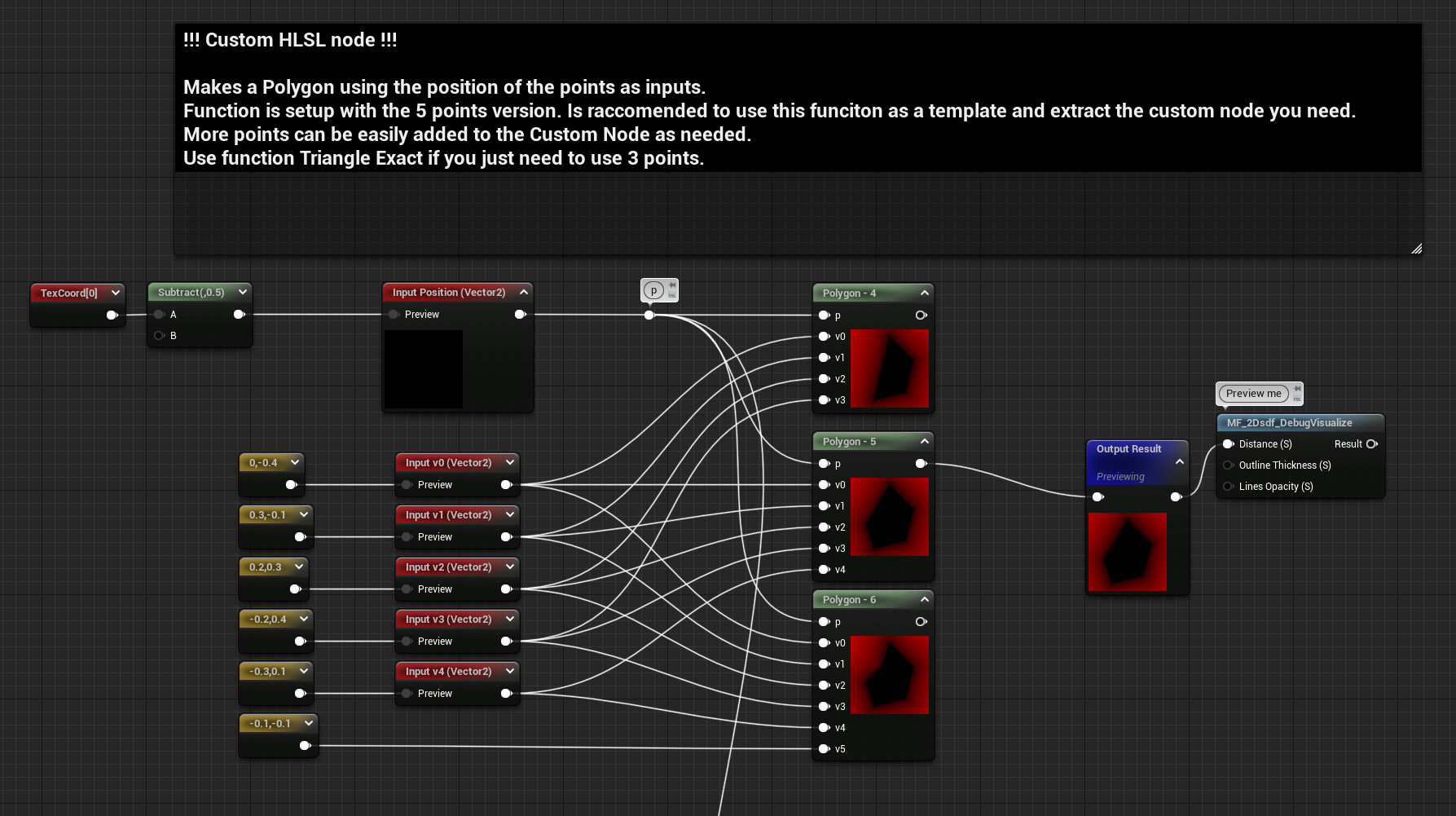Click the input pin on Output Result node
The width and height of the screenshot is (1456, 816).
tap(1097, 496)
